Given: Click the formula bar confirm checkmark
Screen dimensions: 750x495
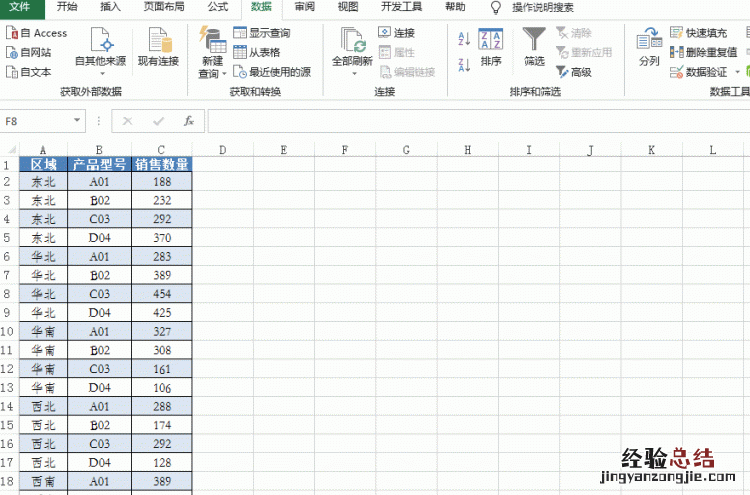Looking at the screenshot, I should pos(158,121).
